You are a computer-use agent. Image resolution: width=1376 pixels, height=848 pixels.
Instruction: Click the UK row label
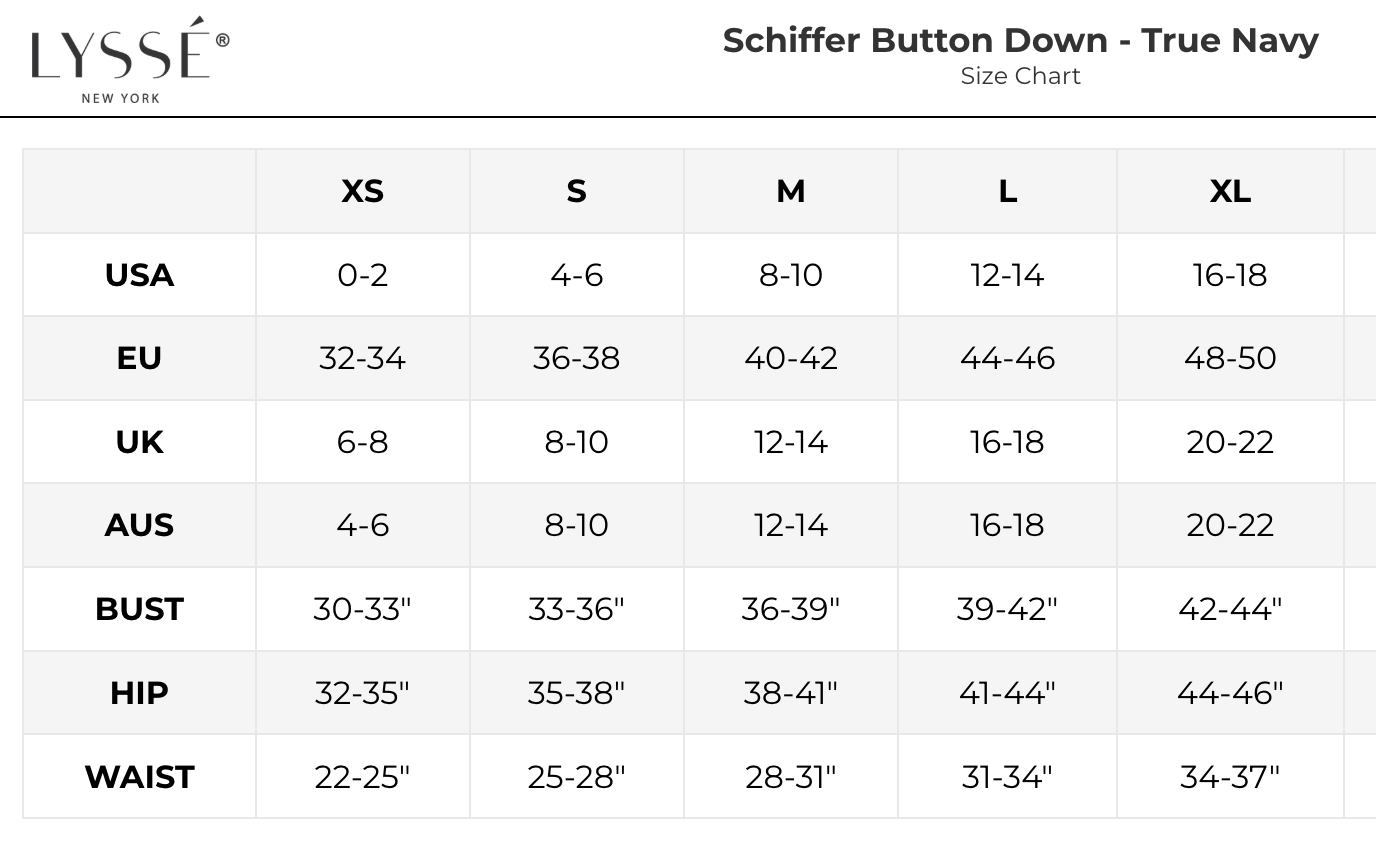139,442
